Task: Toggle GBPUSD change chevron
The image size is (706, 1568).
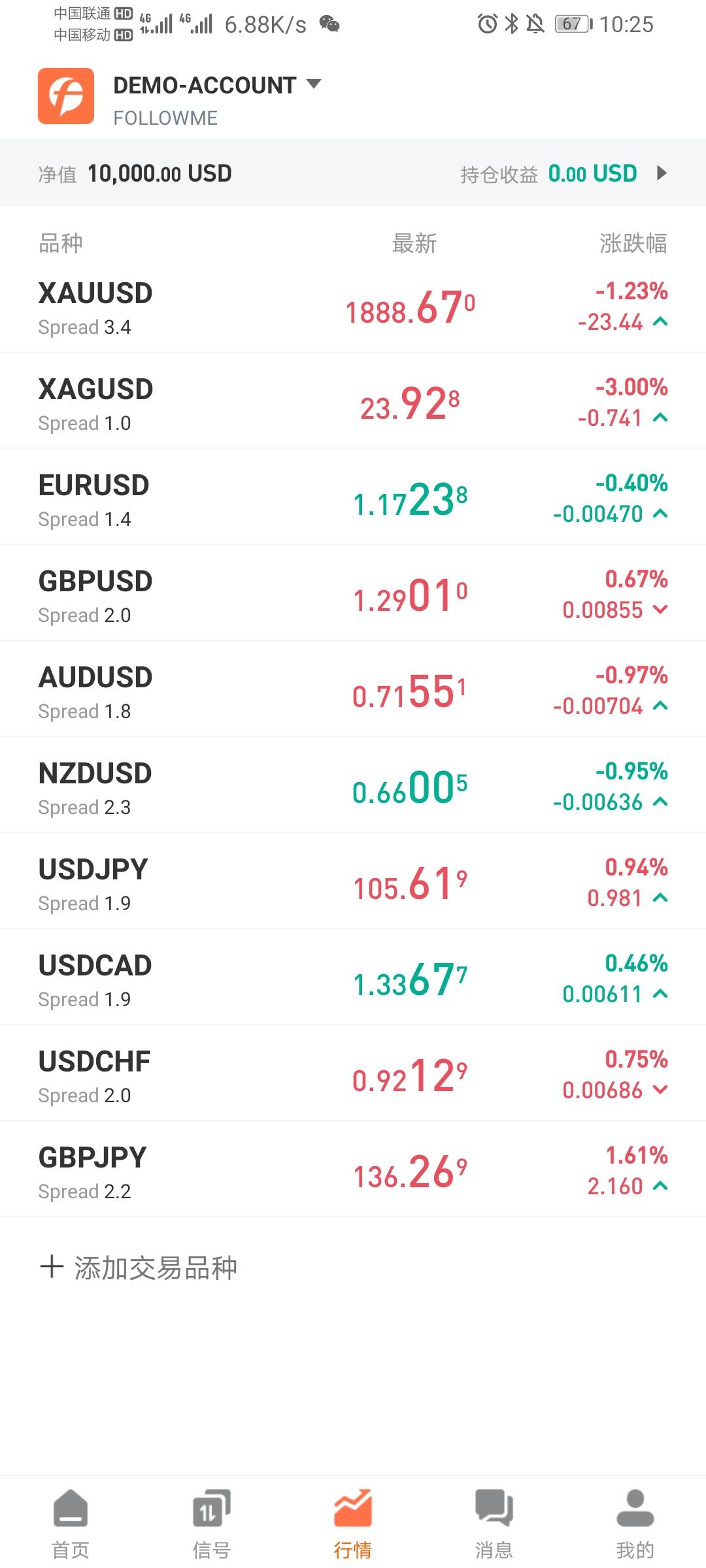Action: click(x=660, y=610)
